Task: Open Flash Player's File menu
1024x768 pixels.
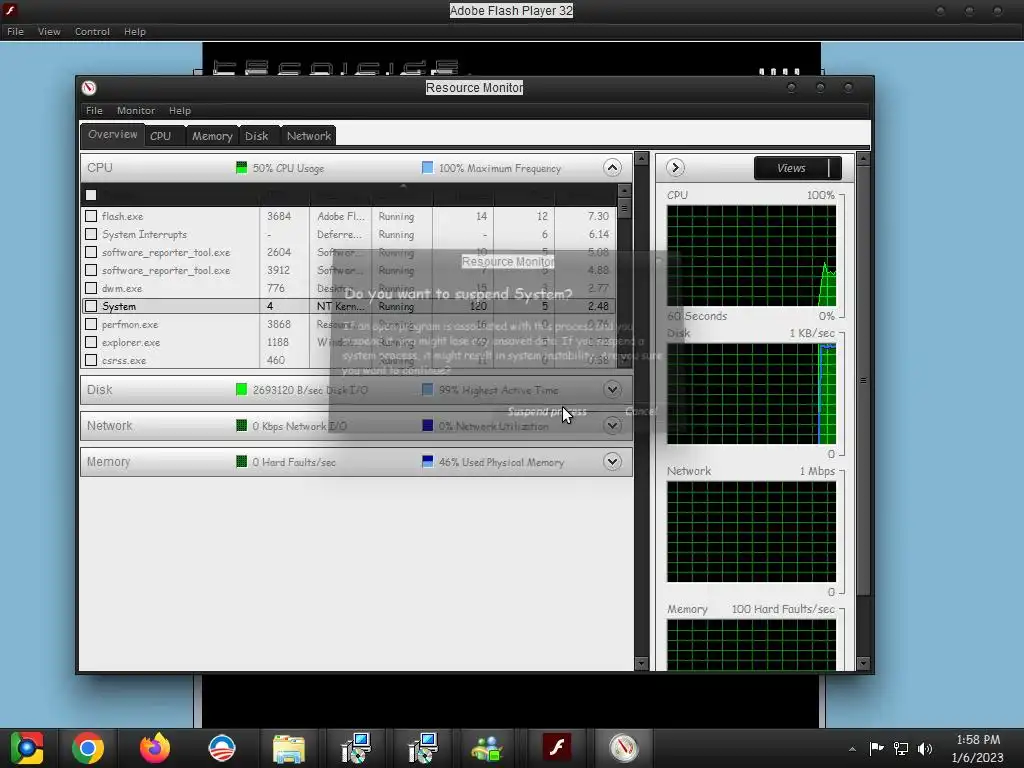Action: point(15,31)
